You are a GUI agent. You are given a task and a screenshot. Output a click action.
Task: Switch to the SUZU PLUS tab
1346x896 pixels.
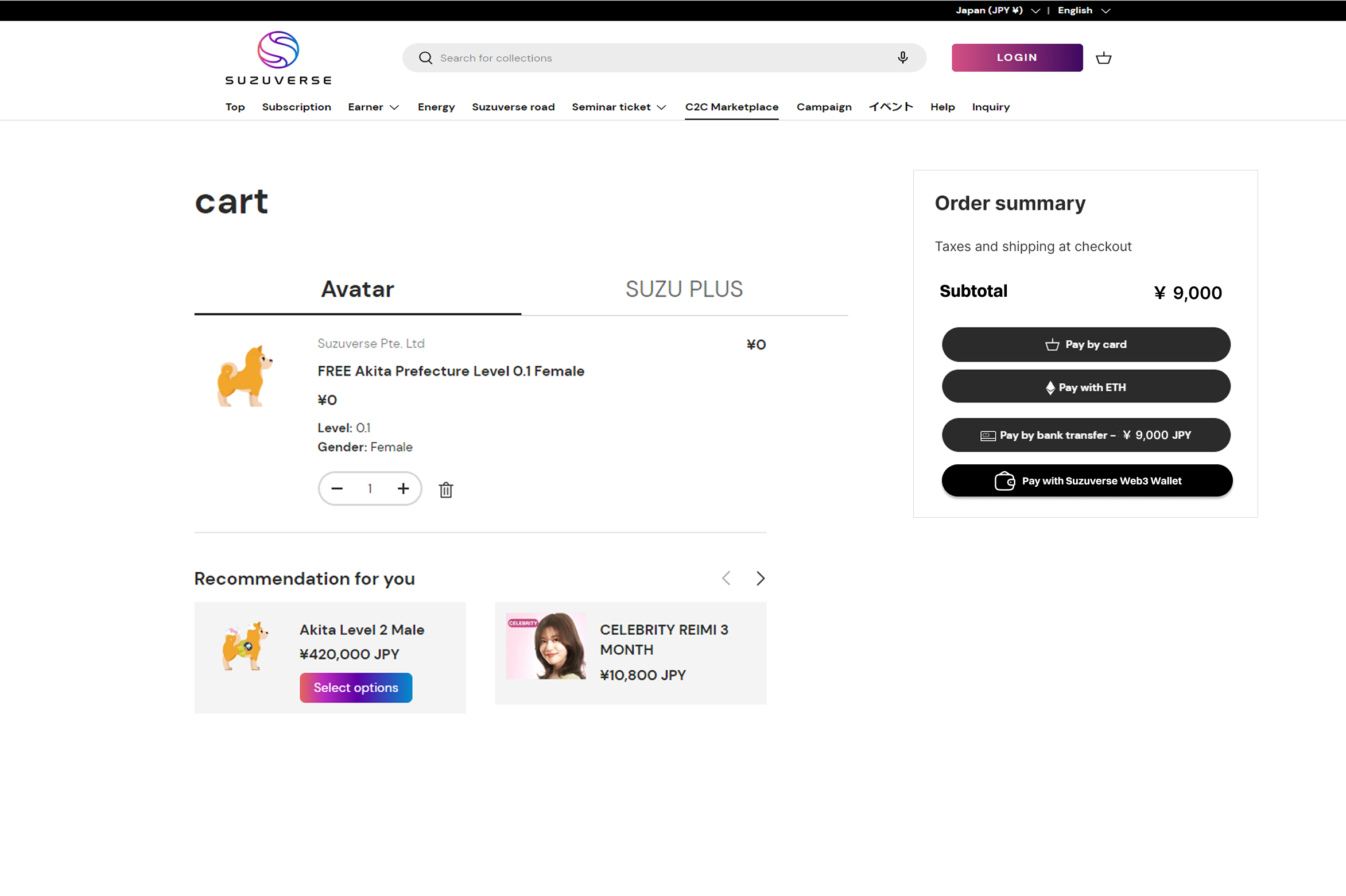[x=684, y=289]
